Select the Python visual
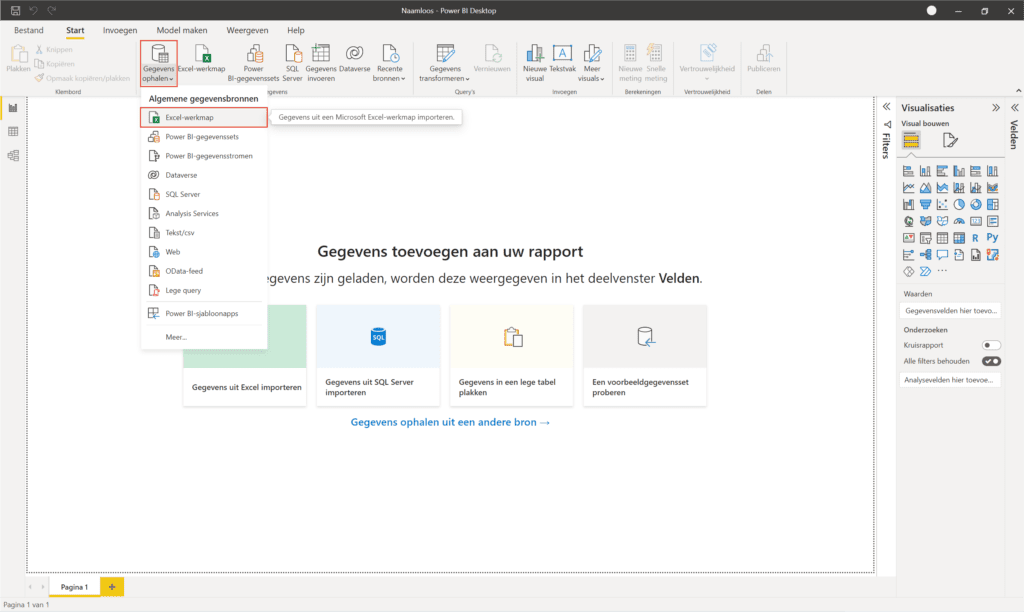 (x=993, y=238)
